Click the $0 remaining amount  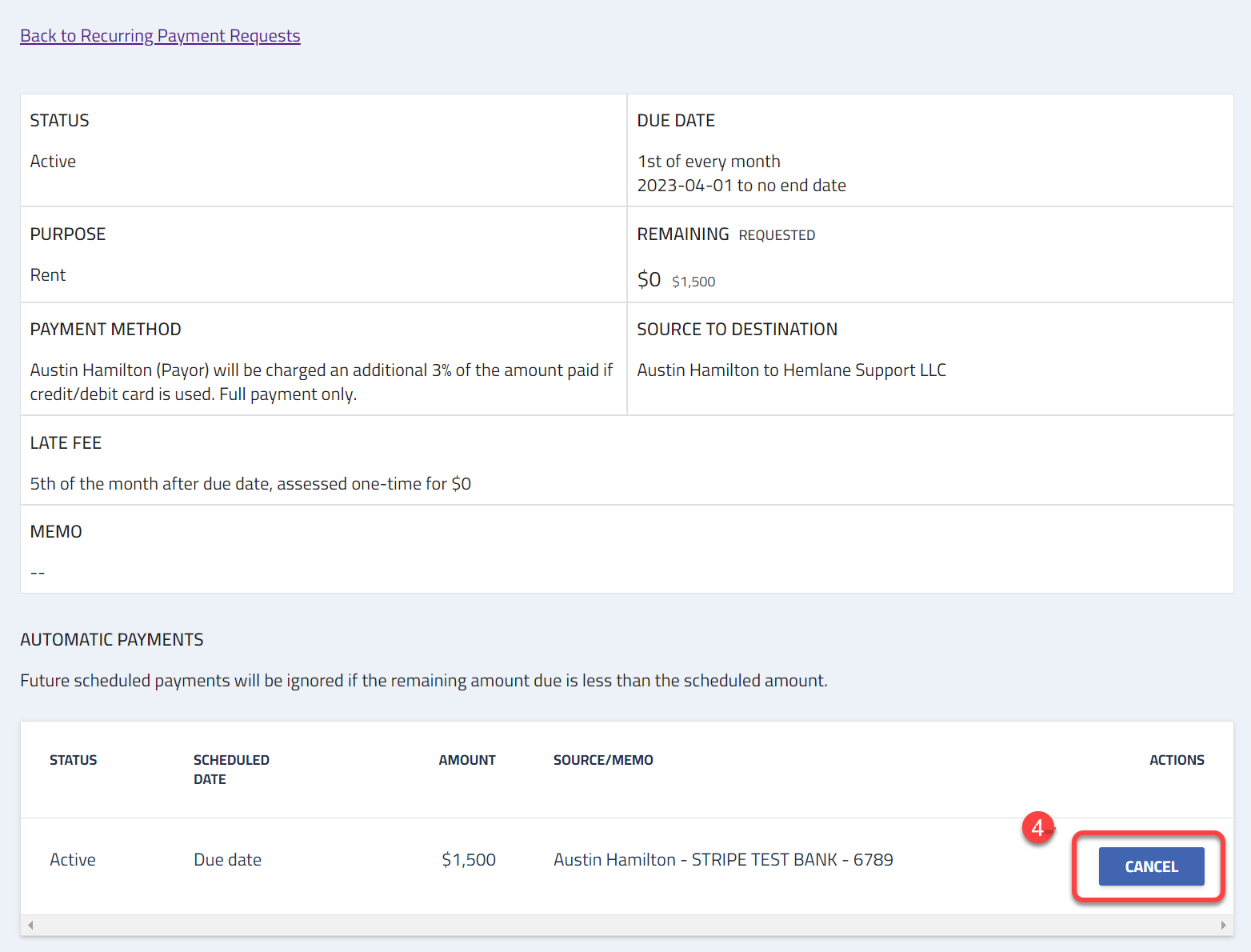point(649,279)
